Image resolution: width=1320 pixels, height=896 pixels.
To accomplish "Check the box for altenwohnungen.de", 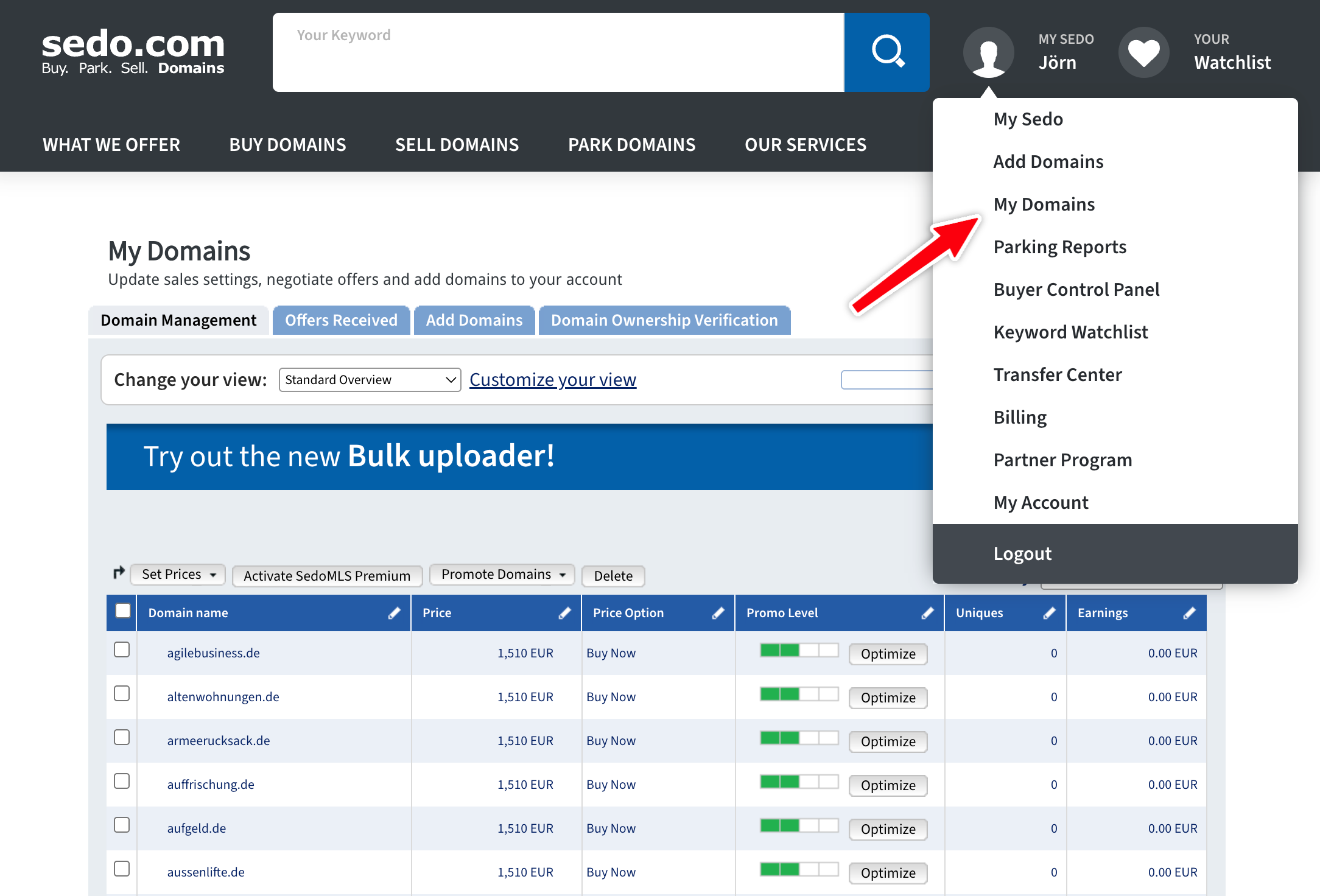I will click(x=122, y=693).
